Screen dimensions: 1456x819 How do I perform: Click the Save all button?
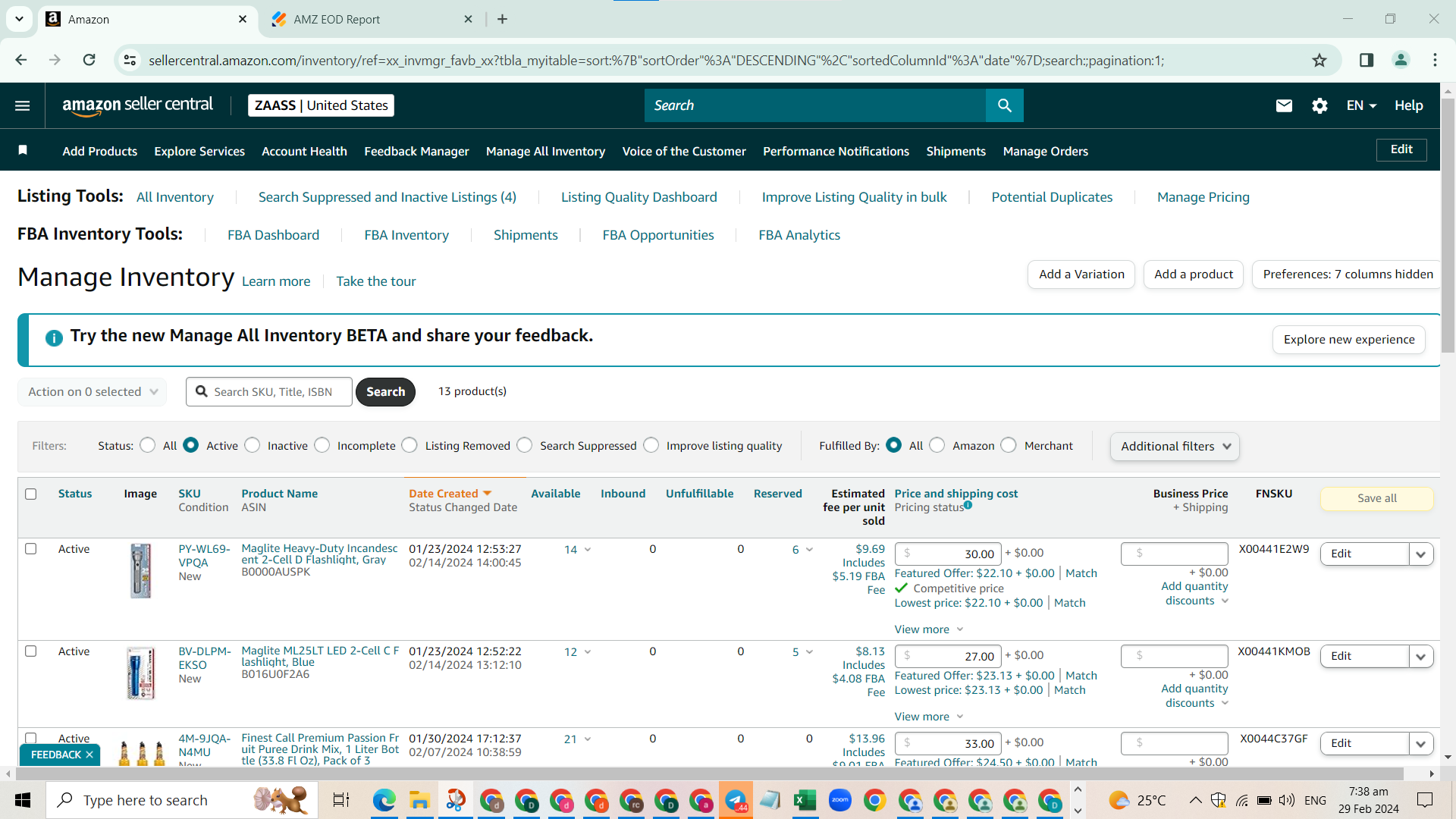1376,498
